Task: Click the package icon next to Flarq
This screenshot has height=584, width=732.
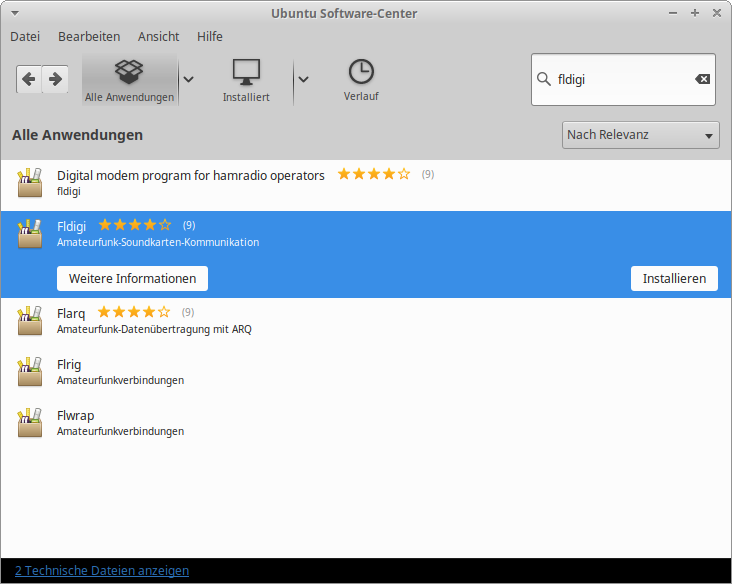Action: pos(30,321)
